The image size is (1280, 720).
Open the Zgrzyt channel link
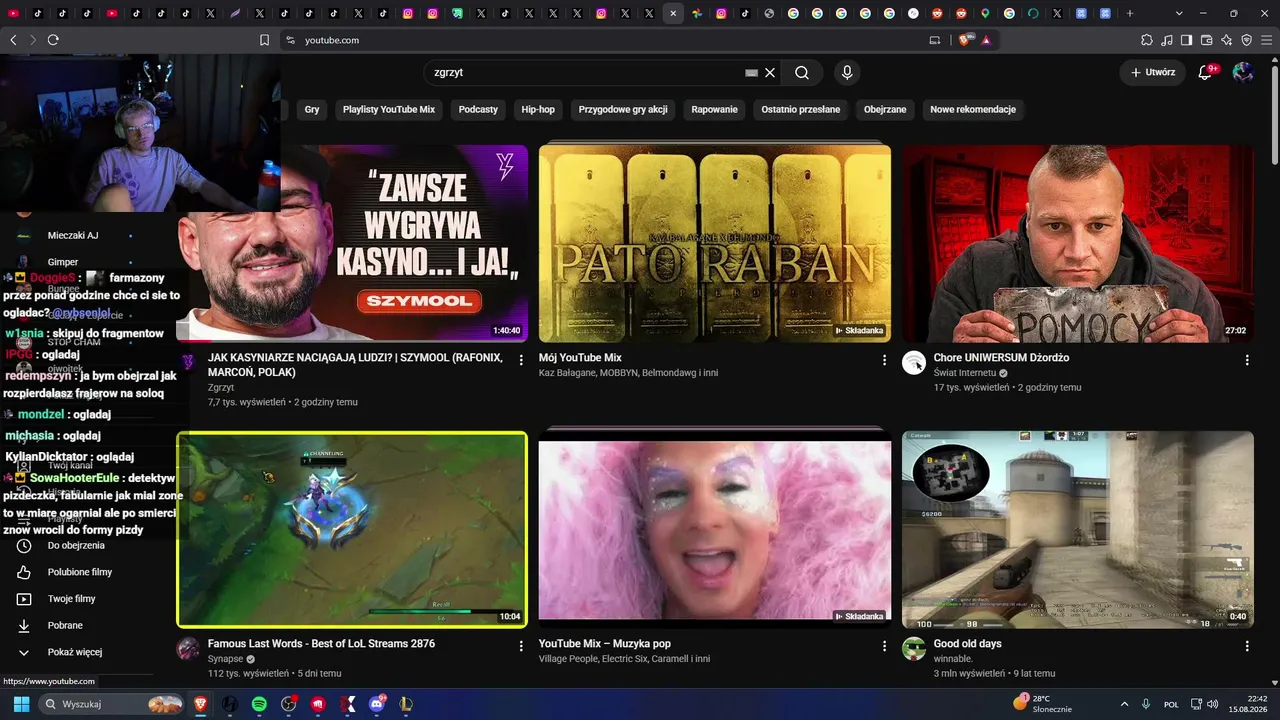click(x=221, y=387)
